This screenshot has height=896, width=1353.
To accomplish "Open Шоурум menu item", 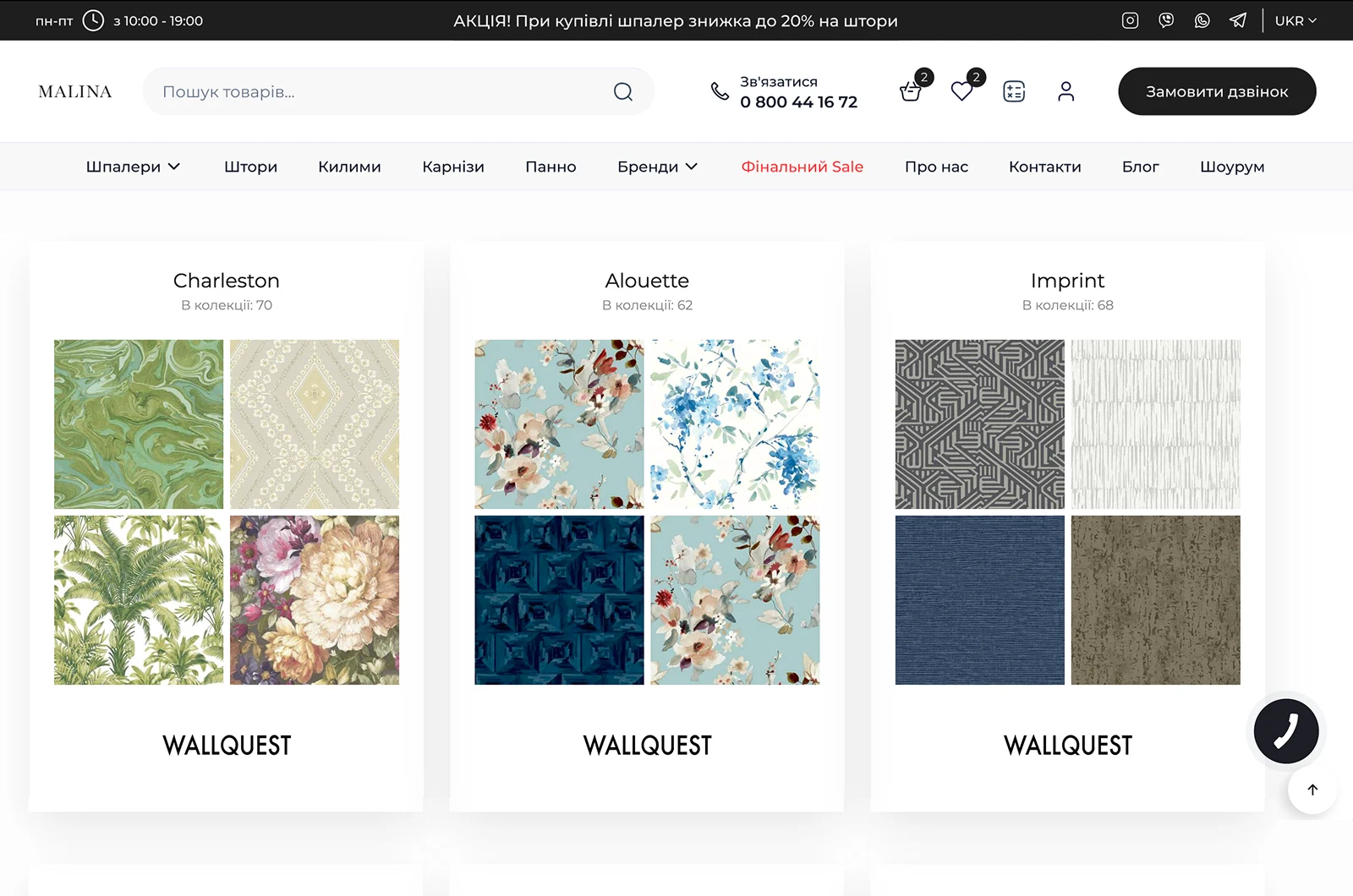I will (x=1232, y=167).
